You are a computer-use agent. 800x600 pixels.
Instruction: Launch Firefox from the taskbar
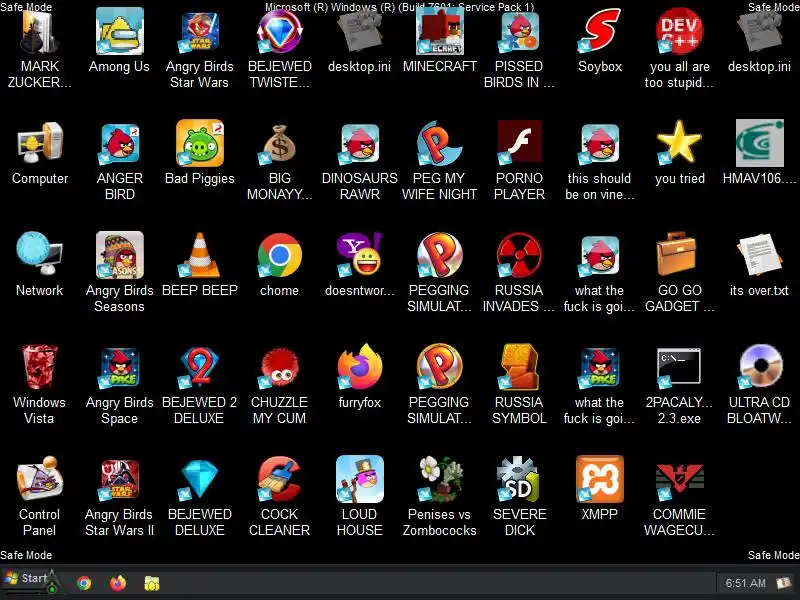(x=118, y=583)
